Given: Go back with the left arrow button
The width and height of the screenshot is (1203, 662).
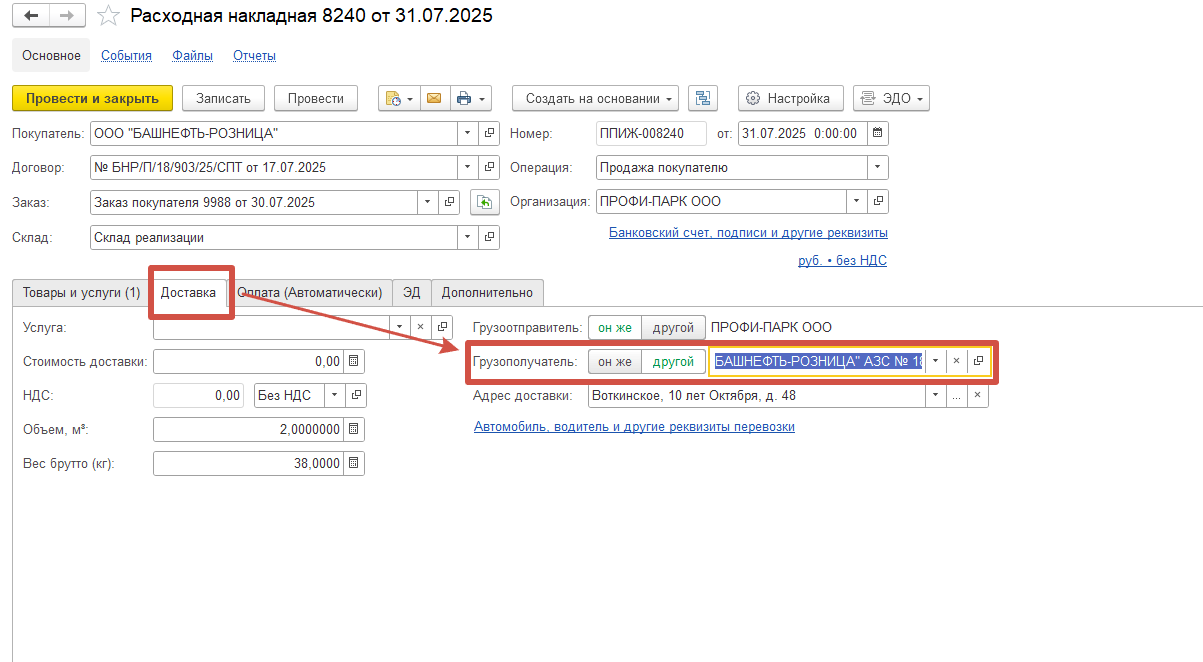Looking at the screenshot, I should pyautogui.click(x=31, y=16).
